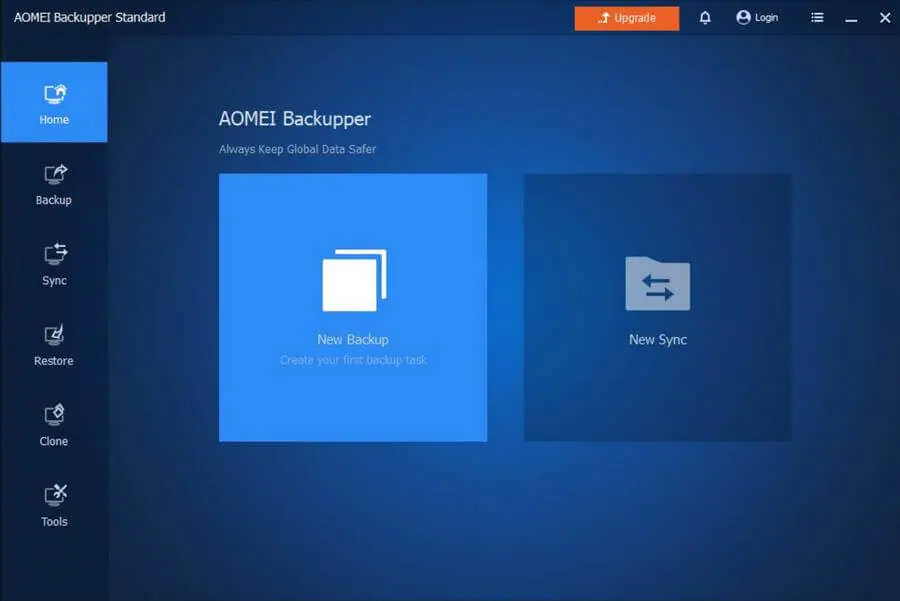The height and width of the screenshot is (601, 900).
Task: Open the Home section in sidebar
Action: coord(54,102)
